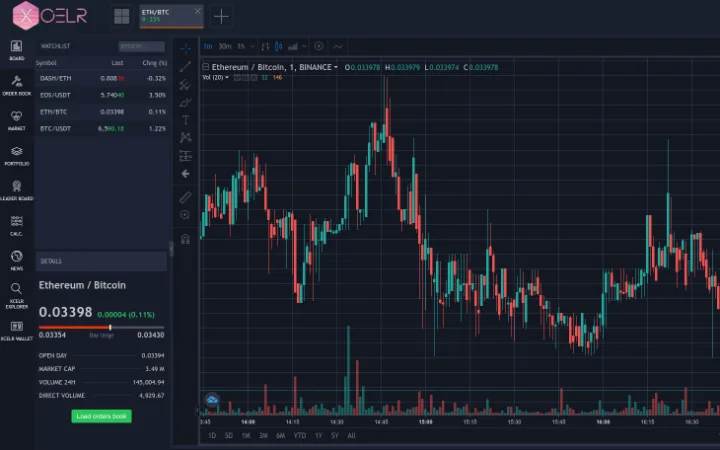Image resolution: width=720 pixels, height=450 pixels.
Task: Expand the Ethereum / Bitcoin symbol dropdown
Action: (x=336, y=68)
